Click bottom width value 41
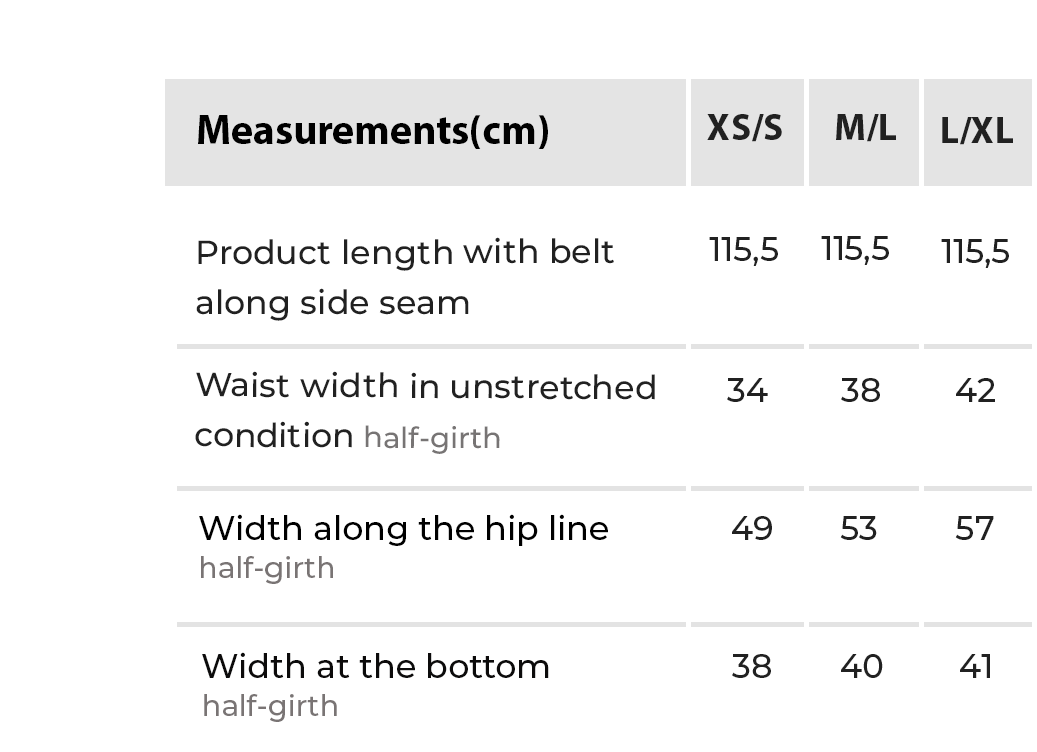The height and width of the screenshot is (752, 1037). (975, 666)
